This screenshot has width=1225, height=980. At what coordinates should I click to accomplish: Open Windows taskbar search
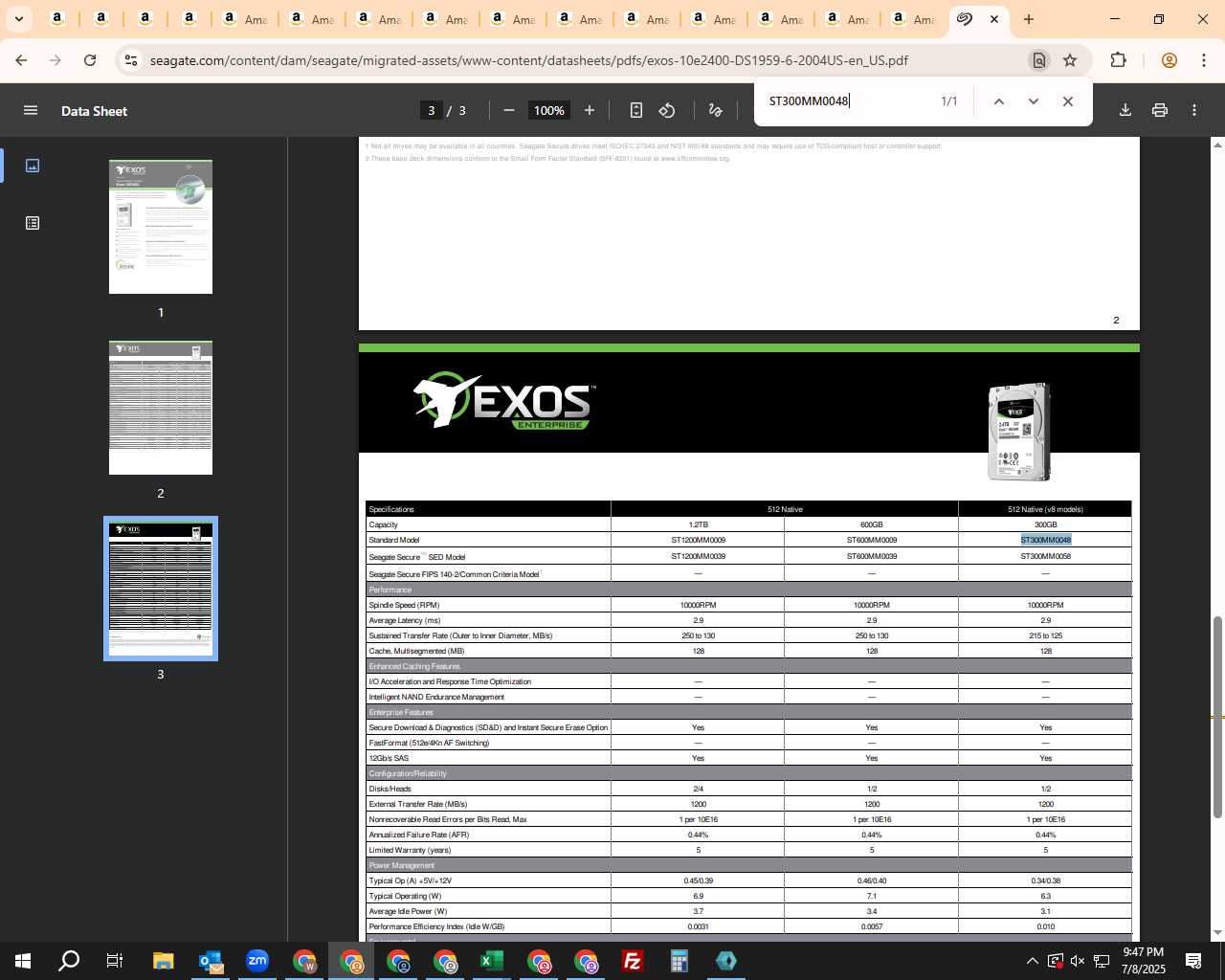[x=69, y=961]
